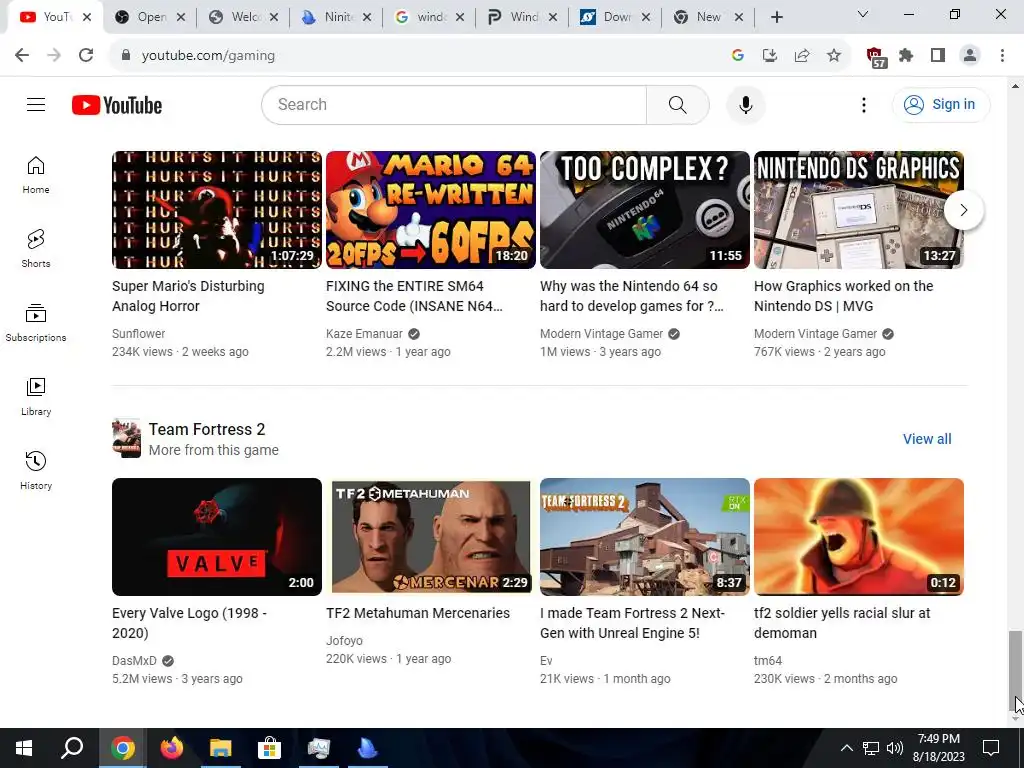The height and width of the screenshot is (768, 1024).
Task: Open DasMxD channel link
Action: [x=135, y=661]
